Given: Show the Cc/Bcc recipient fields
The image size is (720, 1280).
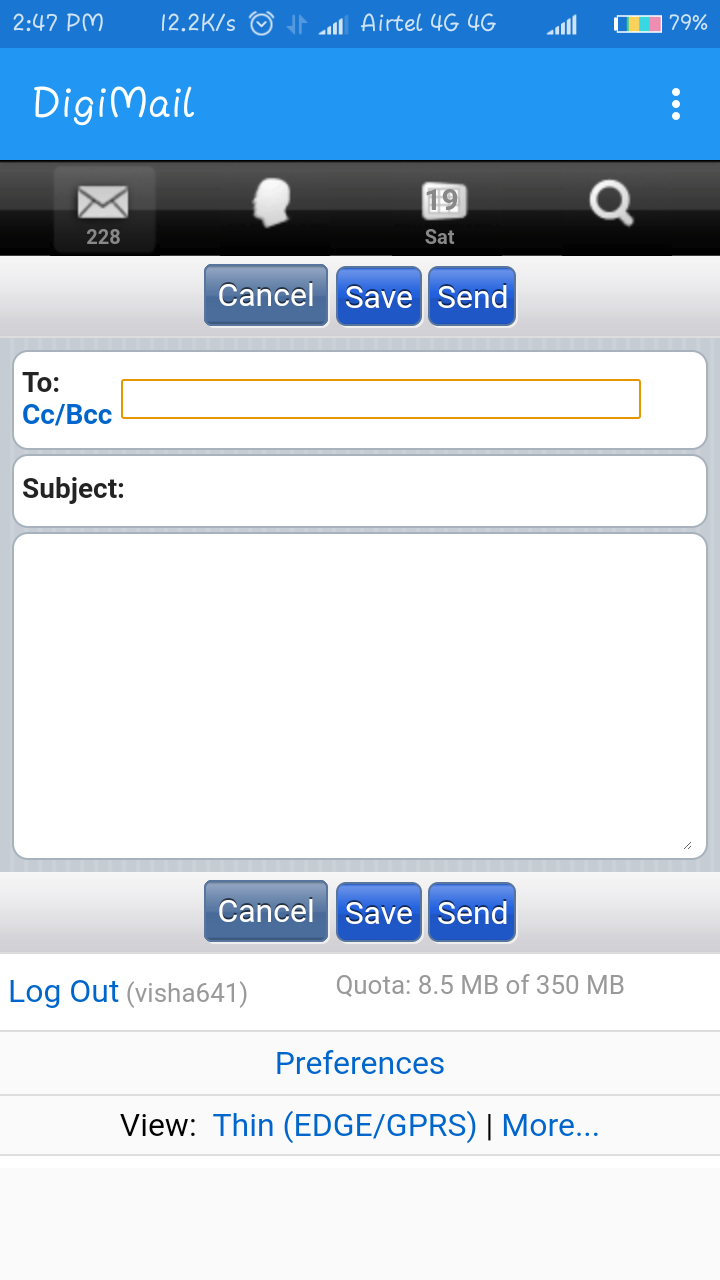Looking at the screenshot, I should tap(66, 415).
